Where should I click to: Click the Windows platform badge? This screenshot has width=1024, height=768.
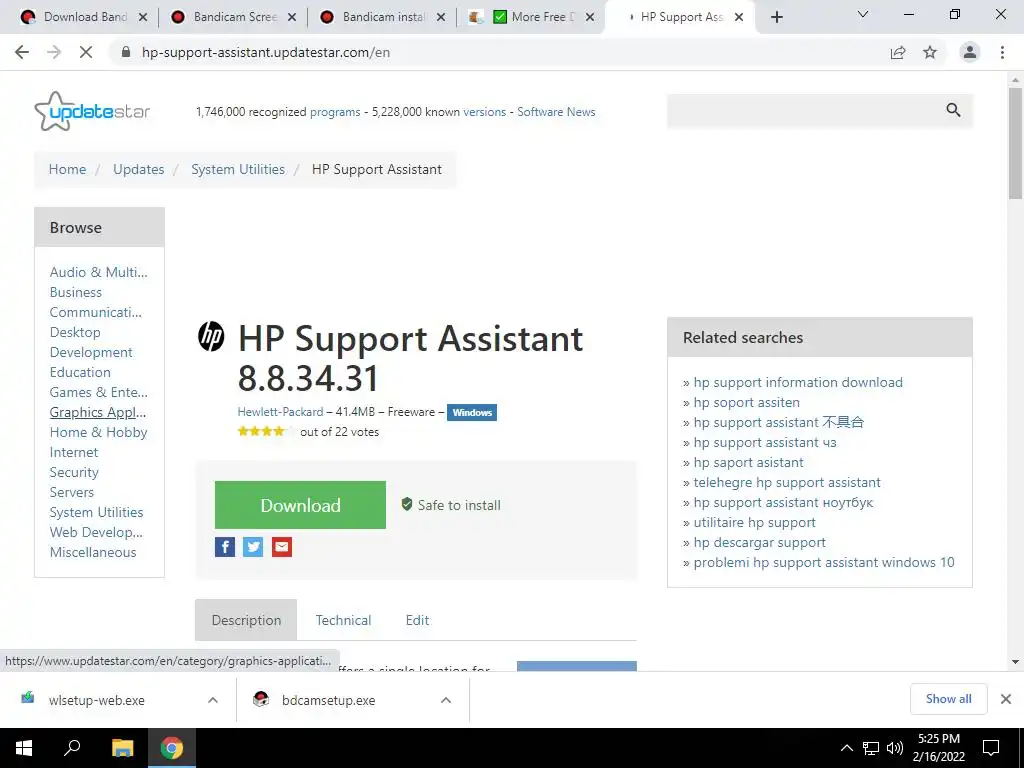(x=472, y=413)
